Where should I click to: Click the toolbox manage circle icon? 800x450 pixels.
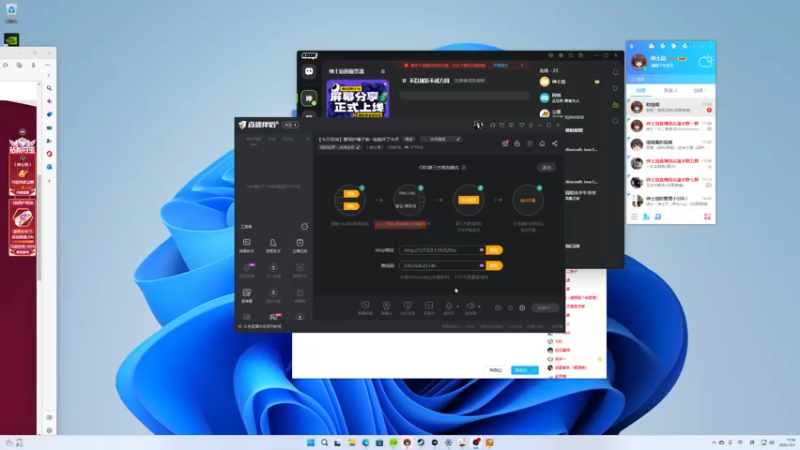[x=305, y=227]
